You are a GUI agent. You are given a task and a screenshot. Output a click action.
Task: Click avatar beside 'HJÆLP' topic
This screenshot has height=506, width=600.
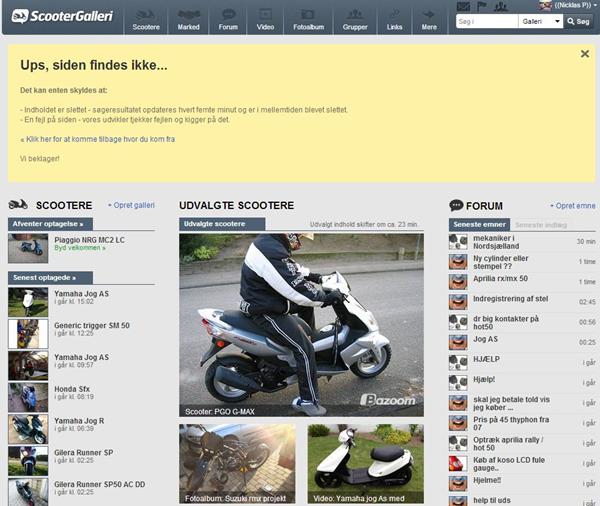coord(458,363)
